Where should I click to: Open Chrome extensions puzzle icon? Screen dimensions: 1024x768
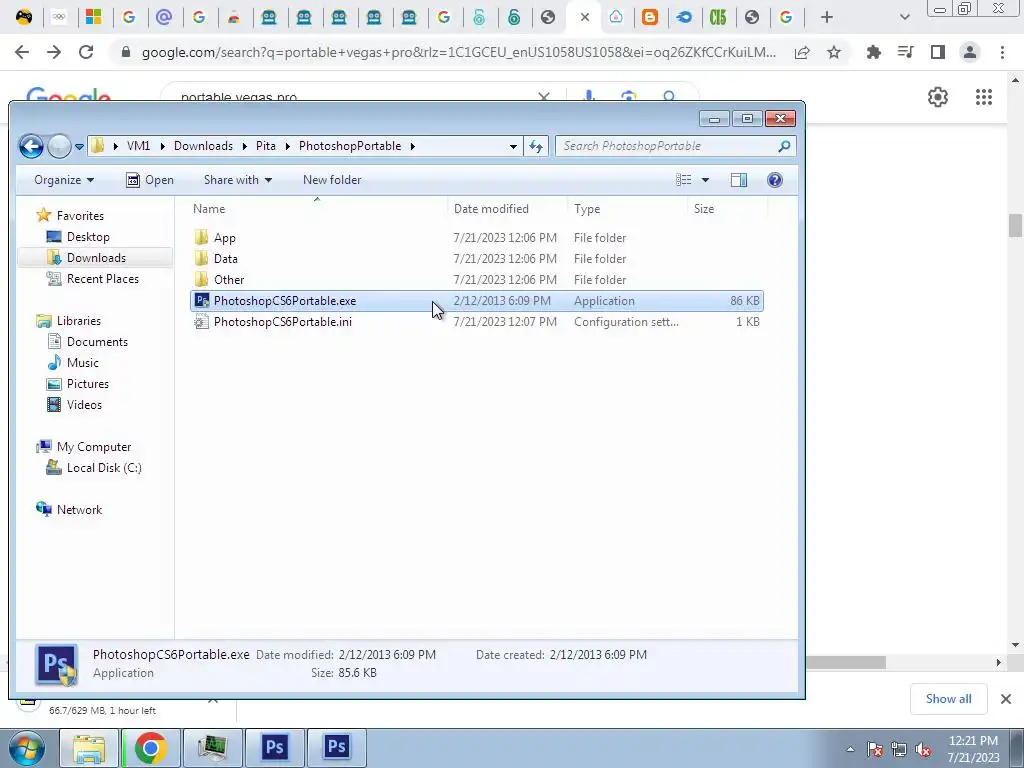(x=873, y=52)
